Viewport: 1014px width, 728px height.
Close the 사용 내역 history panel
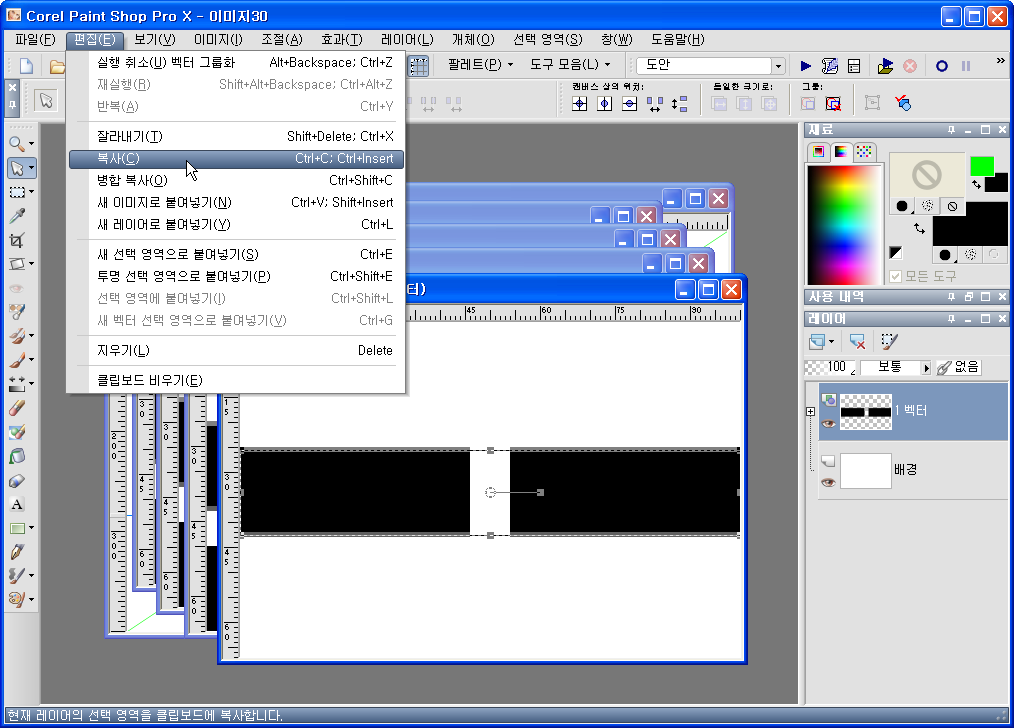click(x=1002, y=297)
